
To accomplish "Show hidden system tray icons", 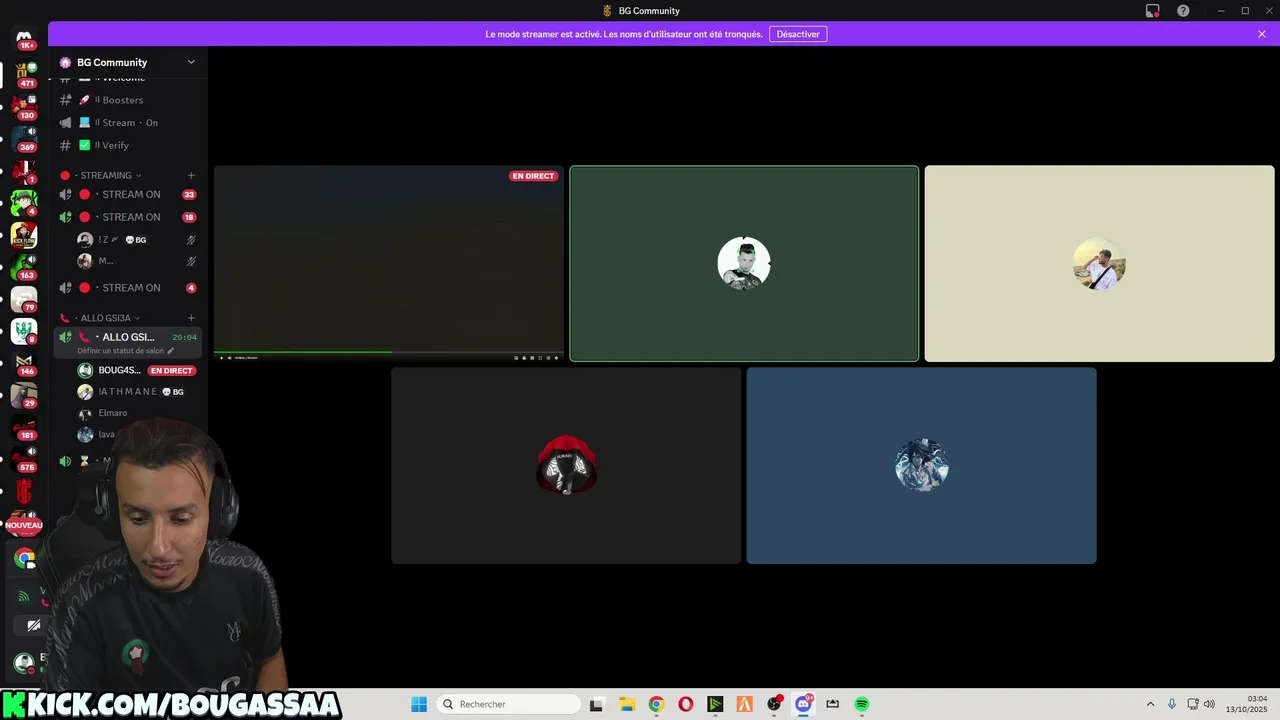I will 1150,704.
